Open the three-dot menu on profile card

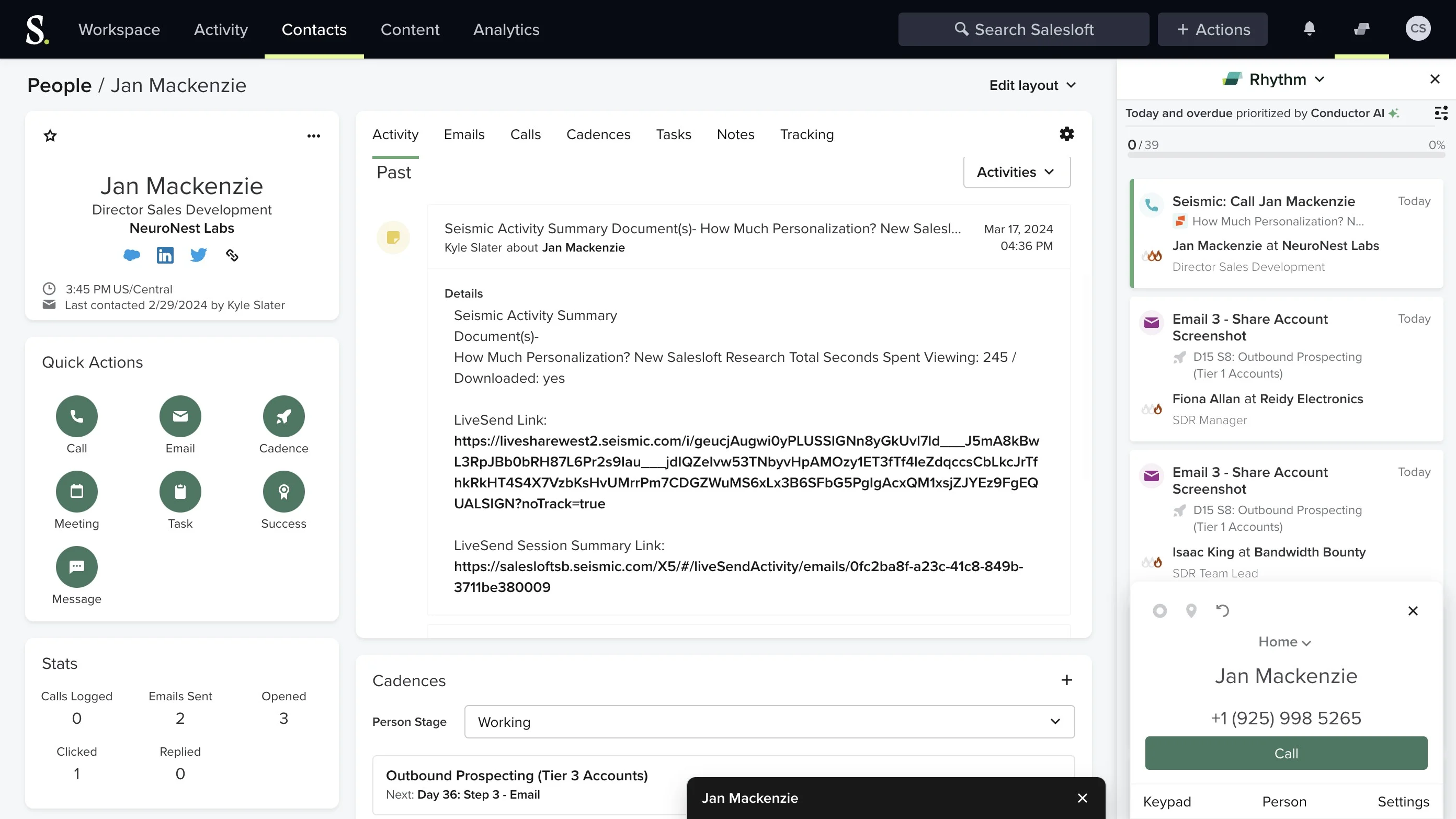[x=314, y=135]
